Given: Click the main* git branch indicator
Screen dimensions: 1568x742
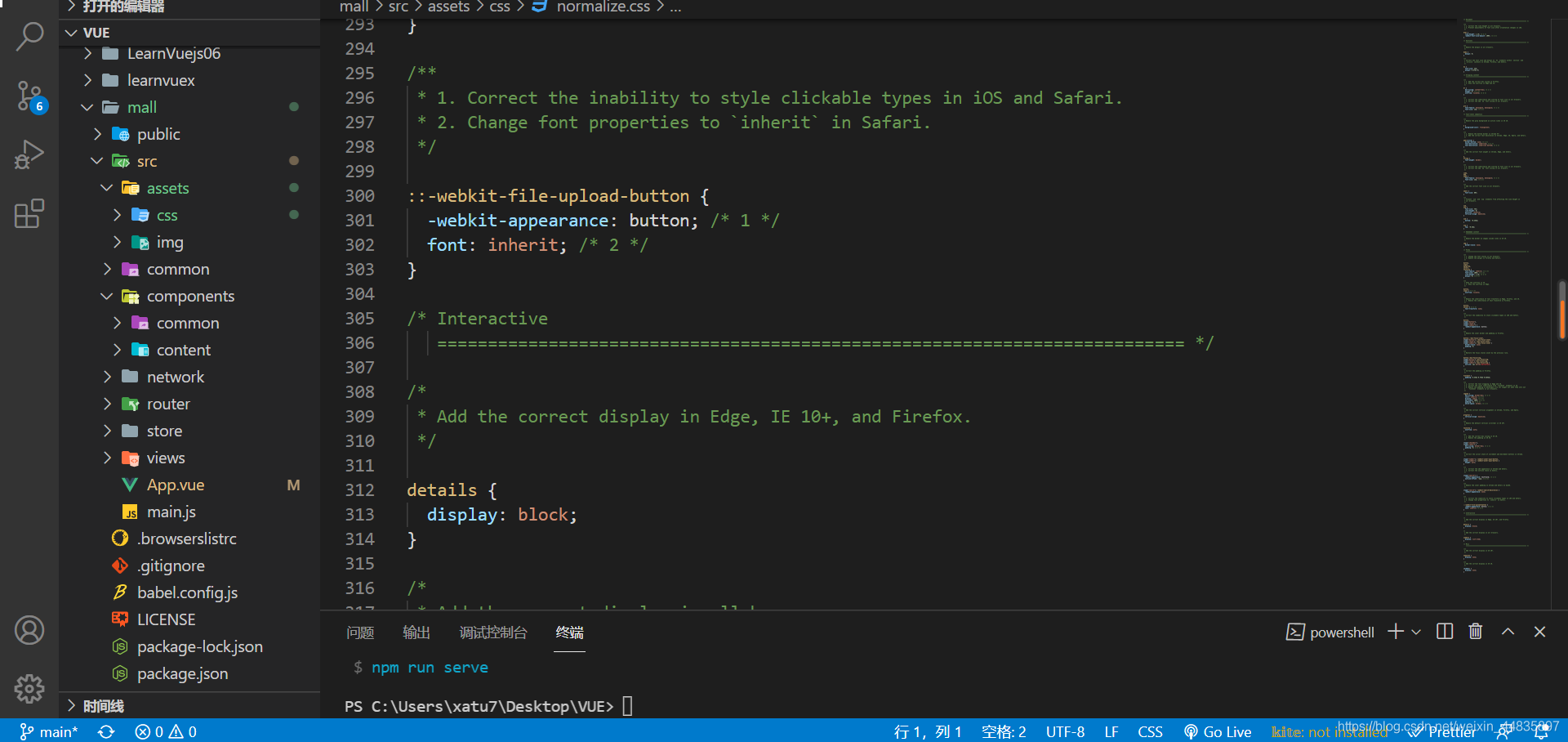Looking at the screenshot, I should click(48, 731).
